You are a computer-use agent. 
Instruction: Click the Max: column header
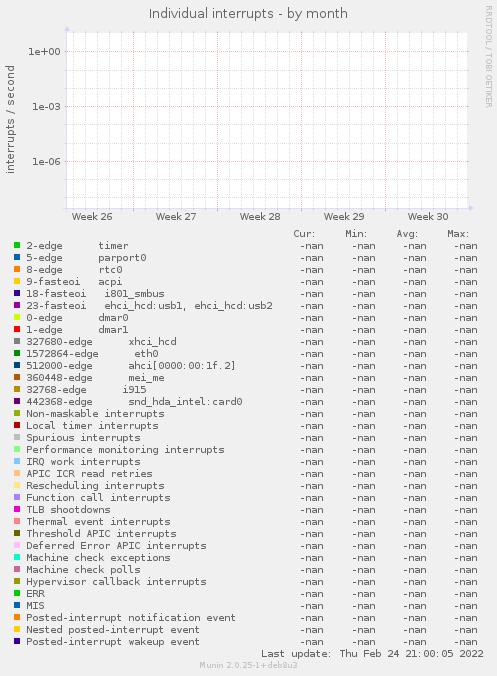(x=458, y=234)
